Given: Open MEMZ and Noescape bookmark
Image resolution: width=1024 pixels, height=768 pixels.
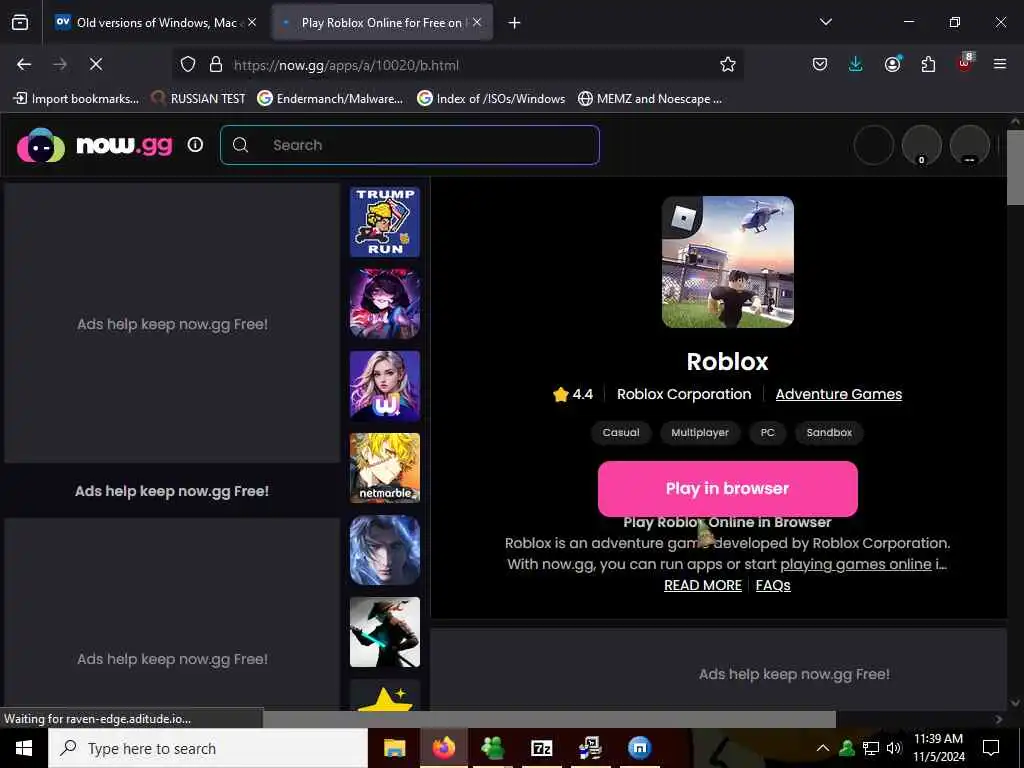Looking at the screenshot, I should pyautogui.click(x=650, y=99).
